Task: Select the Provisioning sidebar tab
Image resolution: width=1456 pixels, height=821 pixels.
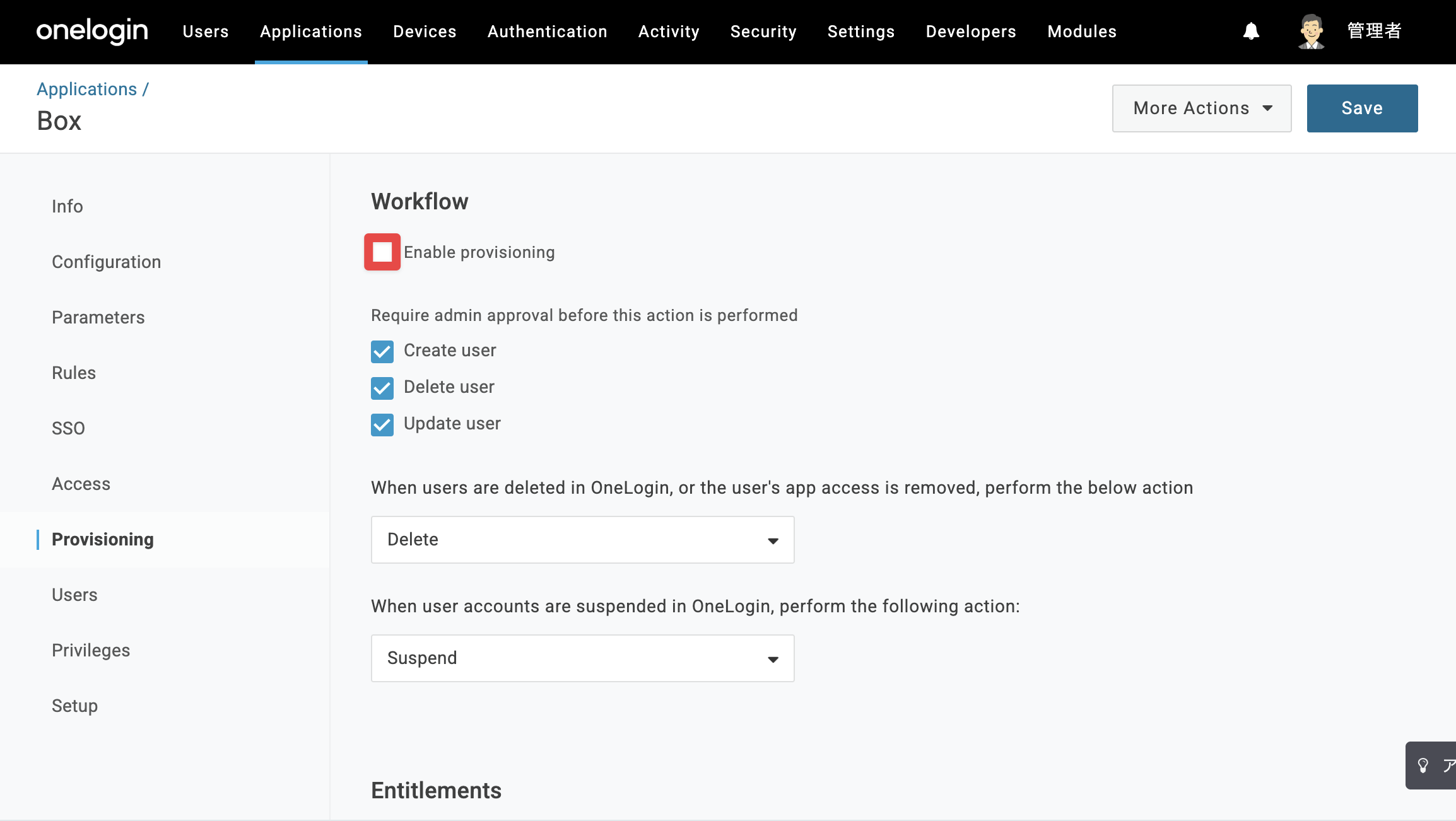Action: (x=103, y=540)
